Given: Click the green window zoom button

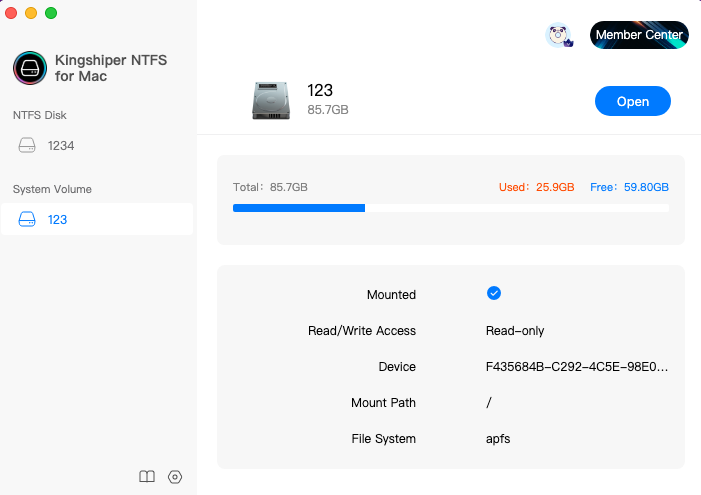Looking at the screenshot, I should [x=51, y=13].
